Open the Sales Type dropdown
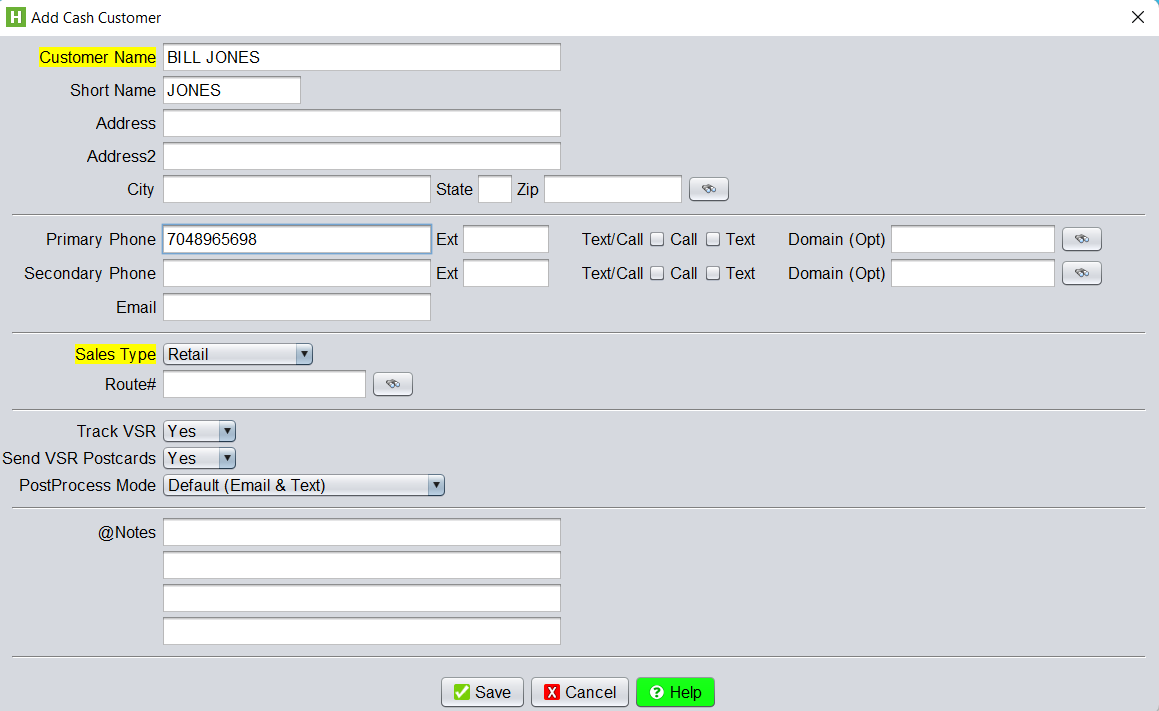 click(x=238, y=354)
